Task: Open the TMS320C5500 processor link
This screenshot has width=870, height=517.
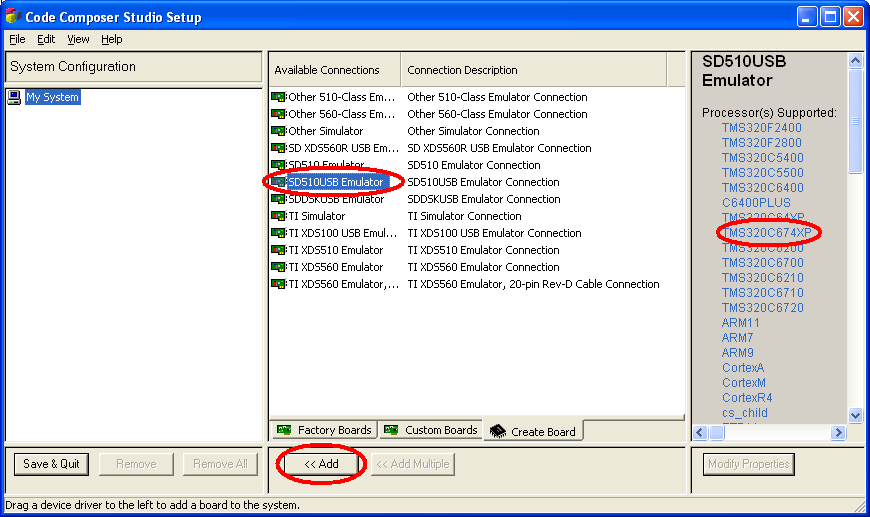Action: coord(762,173)
